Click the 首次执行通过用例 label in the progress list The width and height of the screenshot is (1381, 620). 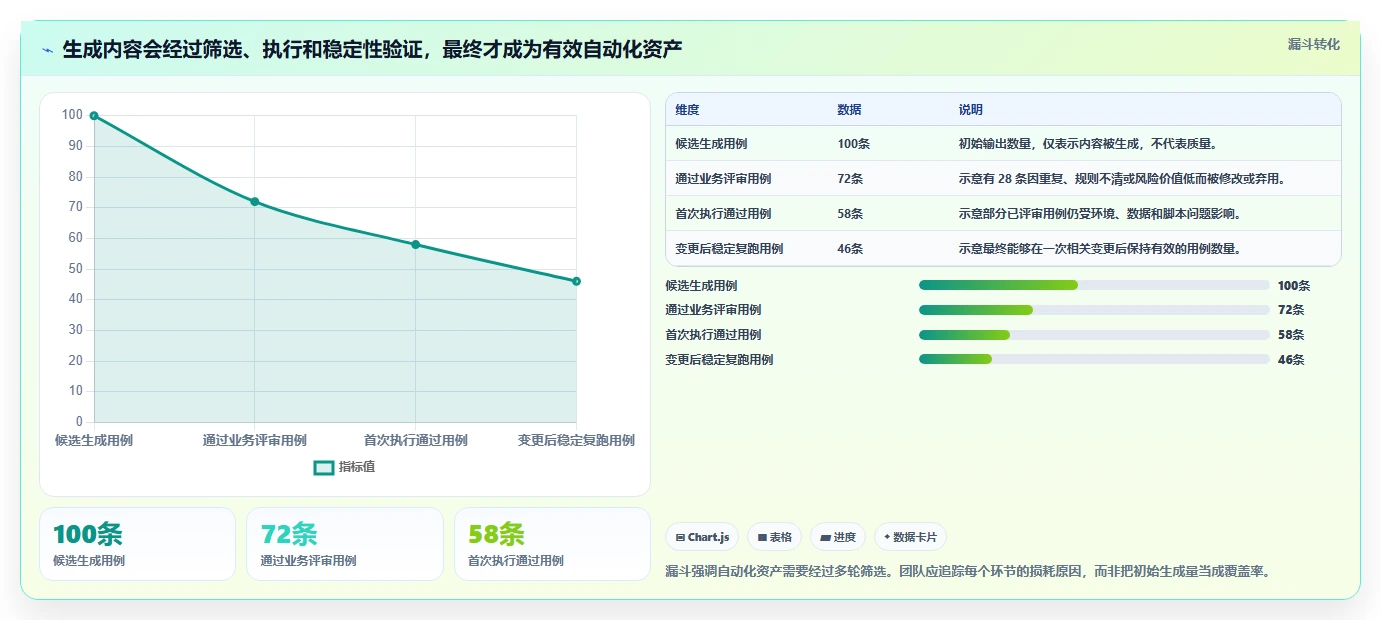tap(713, 336)
